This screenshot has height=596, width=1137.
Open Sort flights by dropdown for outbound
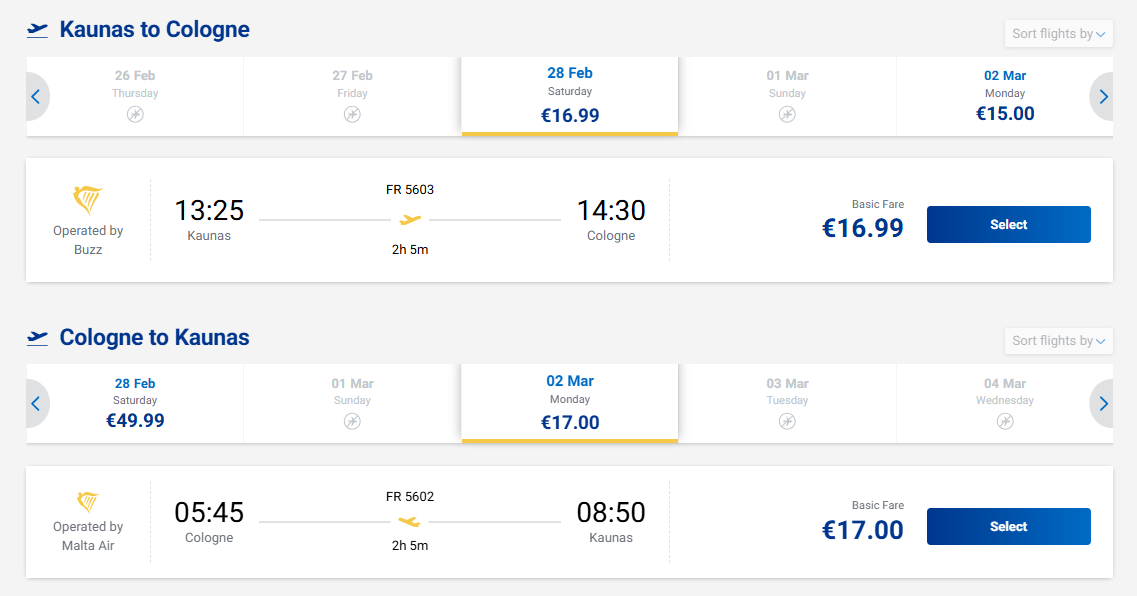point(1058,34)
